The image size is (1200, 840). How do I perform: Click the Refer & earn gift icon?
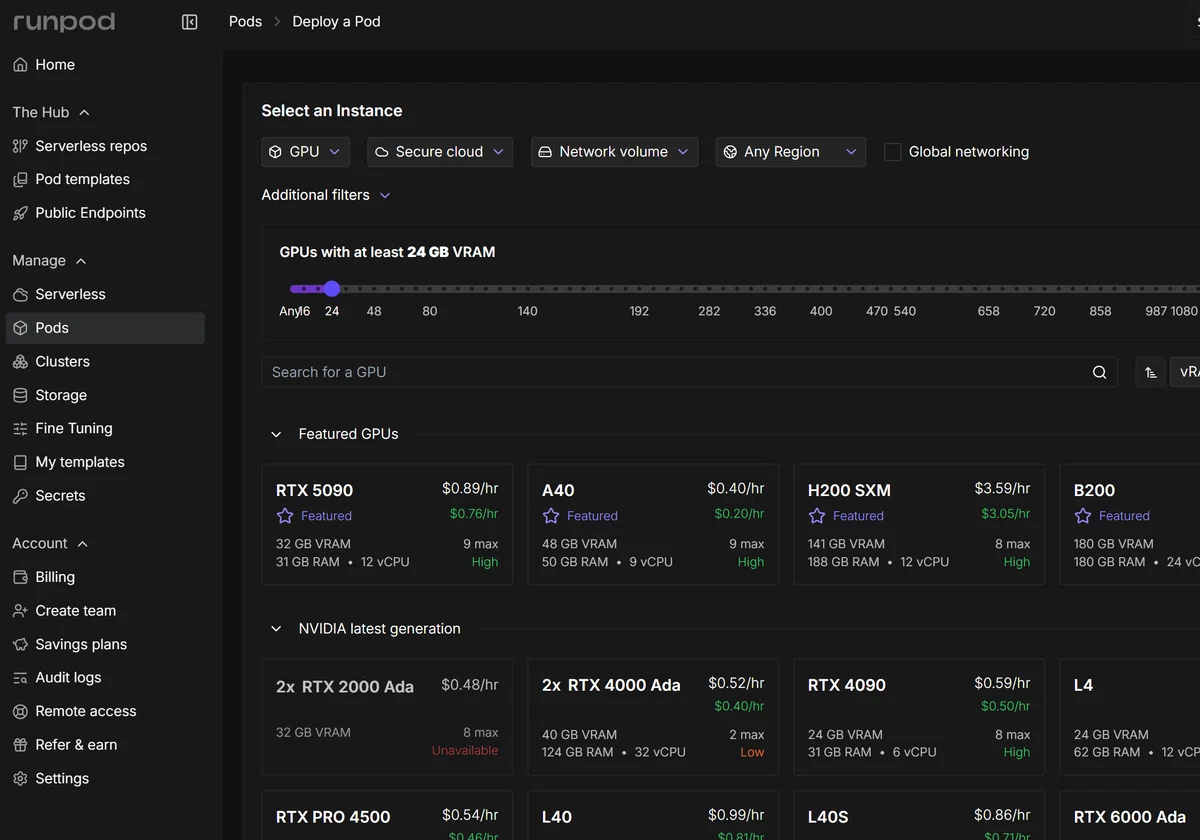20,745
